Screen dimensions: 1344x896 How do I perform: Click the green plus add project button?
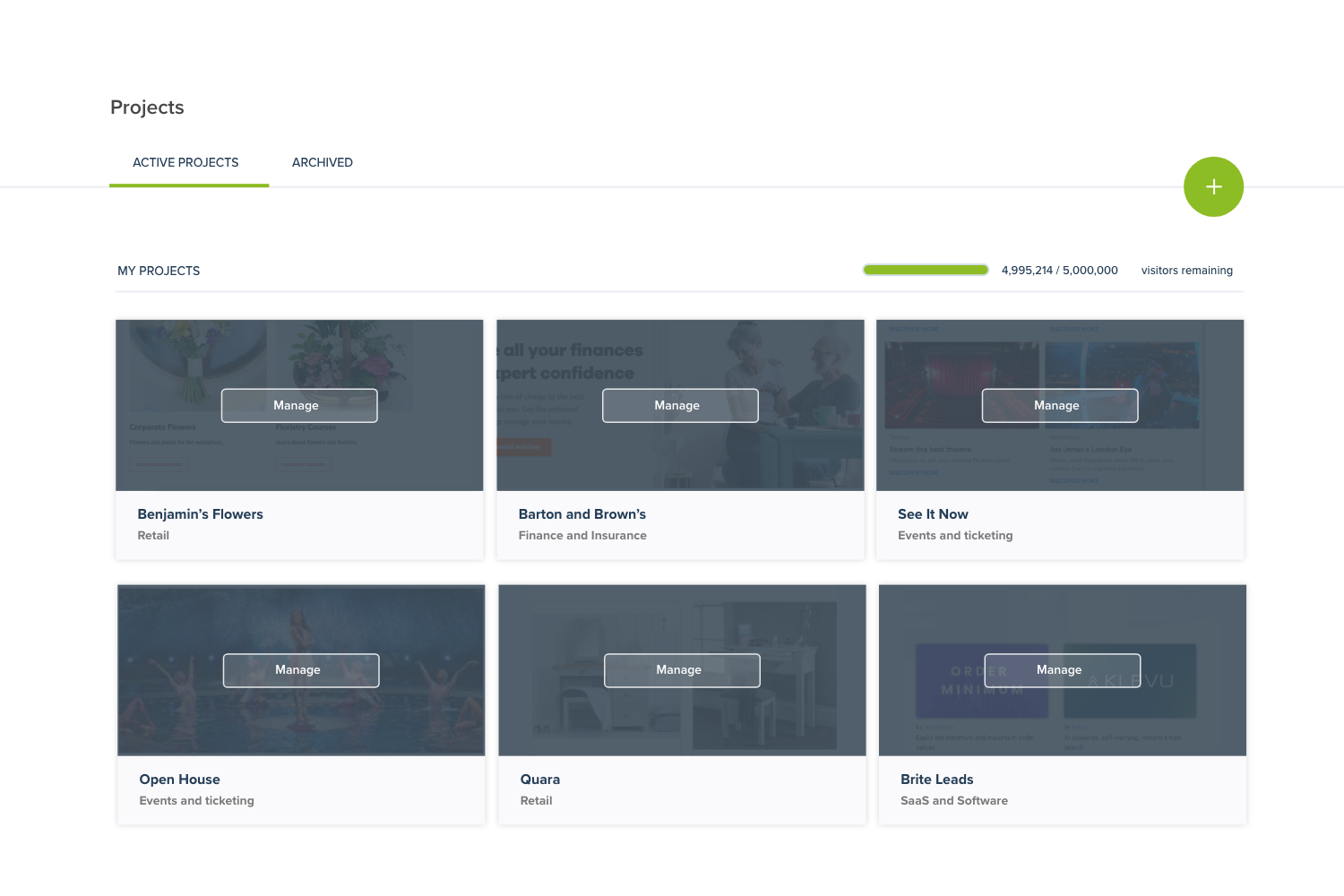[x=1213, y=186]
